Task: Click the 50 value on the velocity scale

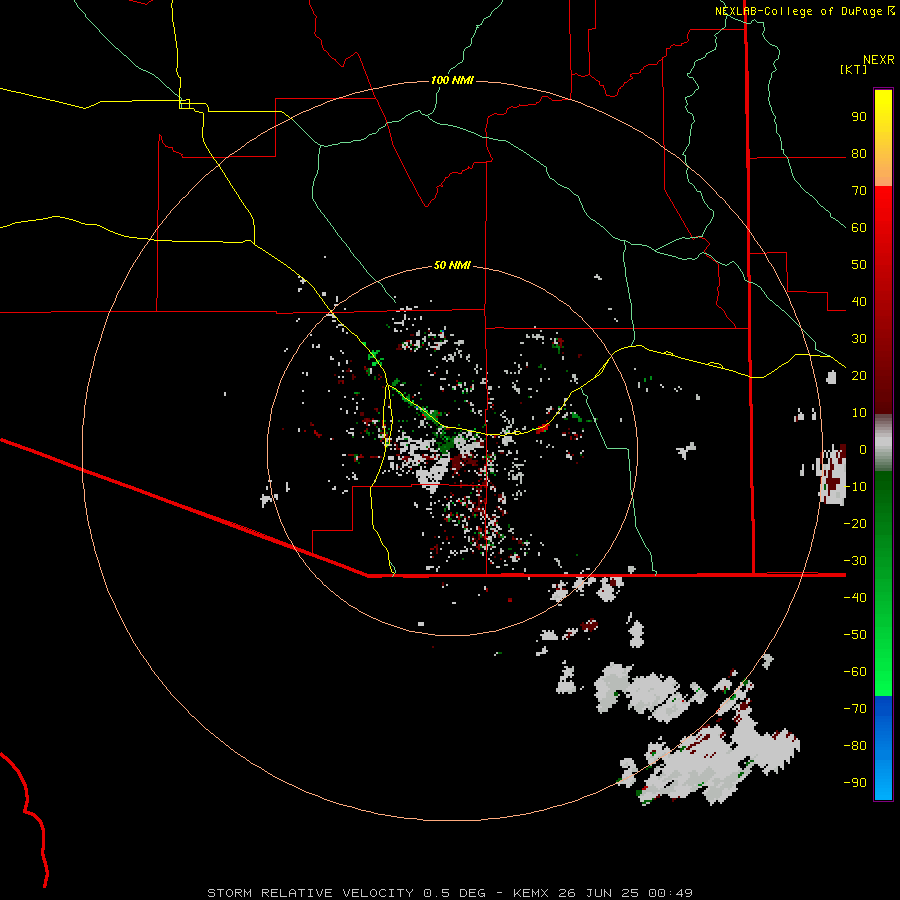Action: [859, 265]
